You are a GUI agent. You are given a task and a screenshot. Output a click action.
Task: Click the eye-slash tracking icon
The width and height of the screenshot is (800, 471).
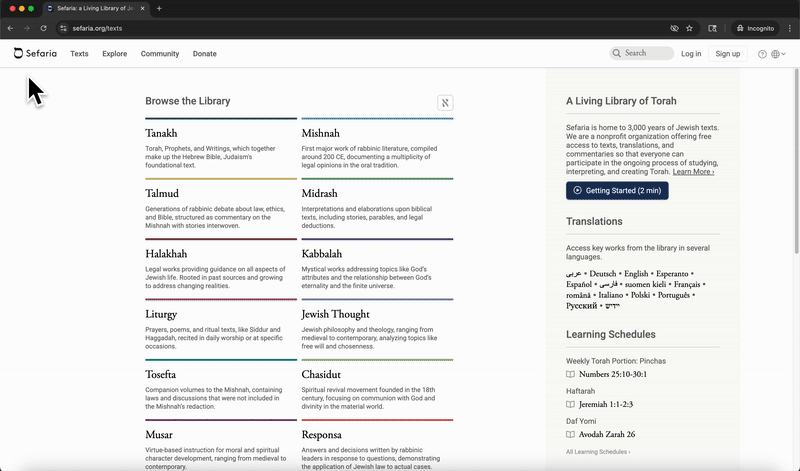pos(674,29)
